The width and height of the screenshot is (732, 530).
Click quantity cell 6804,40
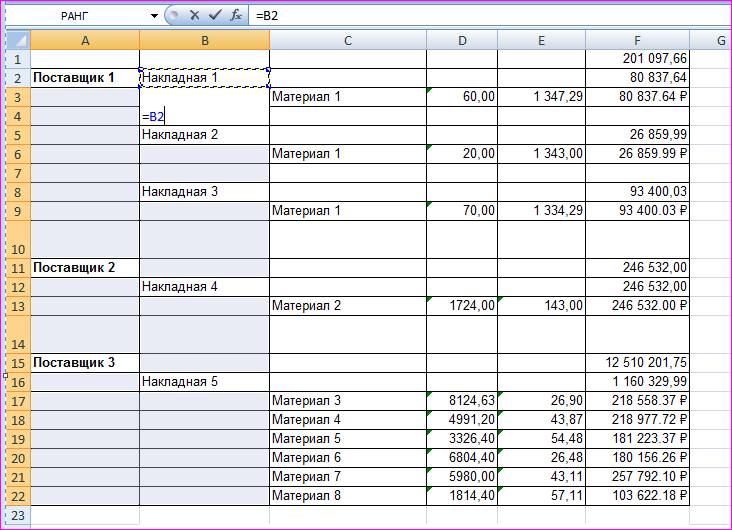(x=462, y=458)
